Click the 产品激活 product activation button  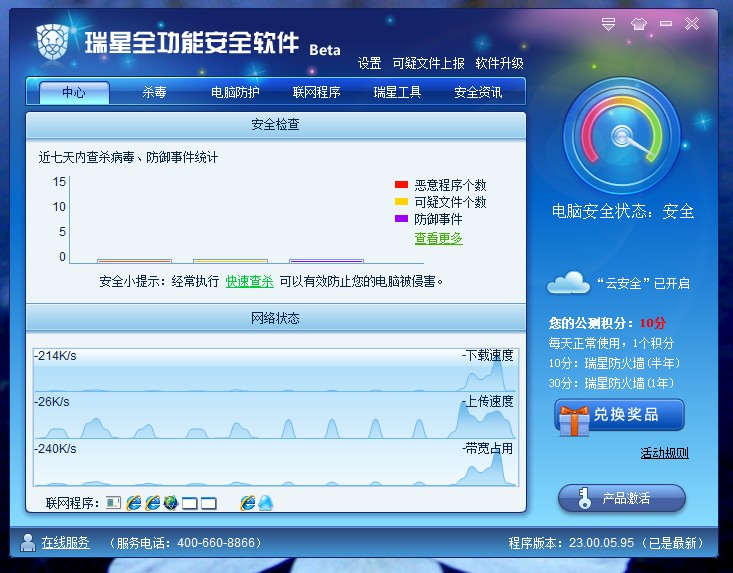(x=622, y=498)
